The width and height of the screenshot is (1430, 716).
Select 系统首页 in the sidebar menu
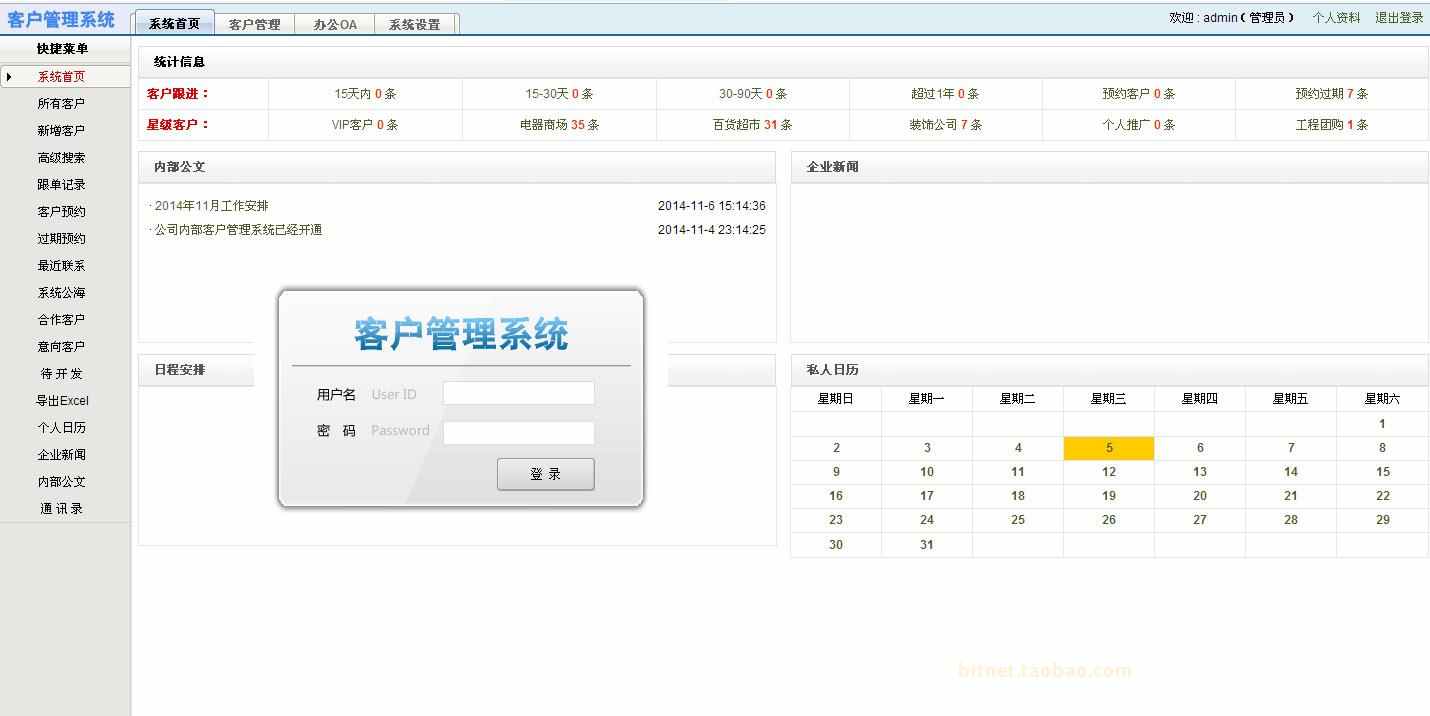61,77
